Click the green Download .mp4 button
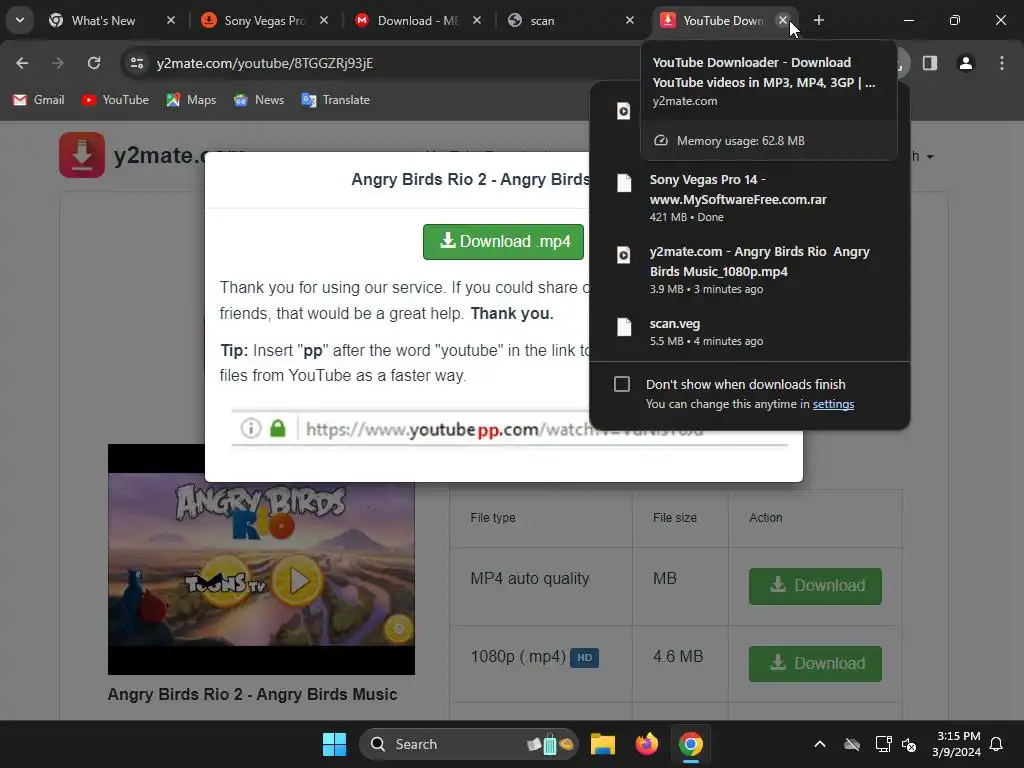This screenshot has height=768, width=1024. [503, 242]
